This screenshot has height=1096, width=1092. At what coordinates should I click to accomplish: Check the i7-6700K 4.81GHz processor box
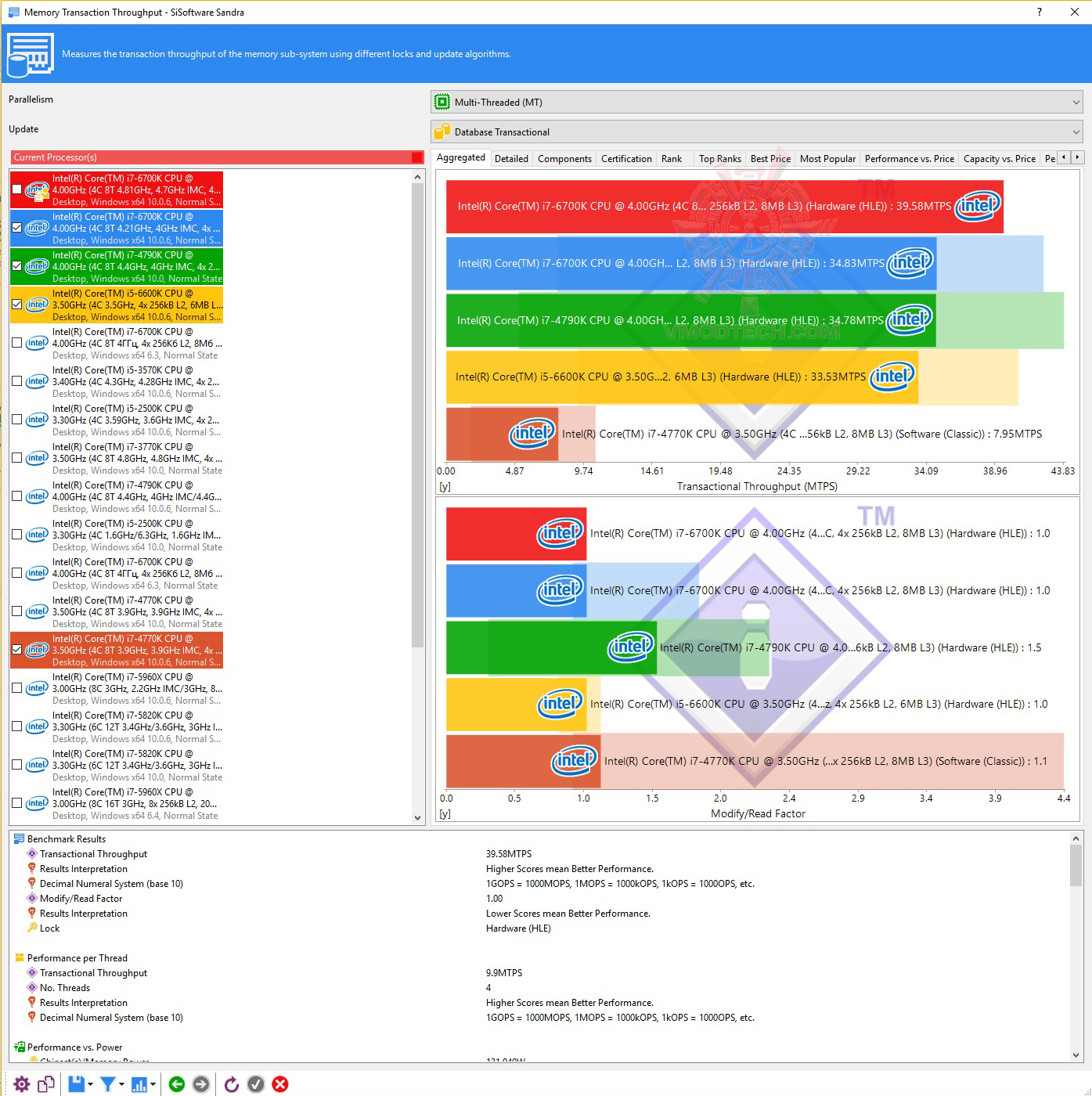[x=16, y=189]
